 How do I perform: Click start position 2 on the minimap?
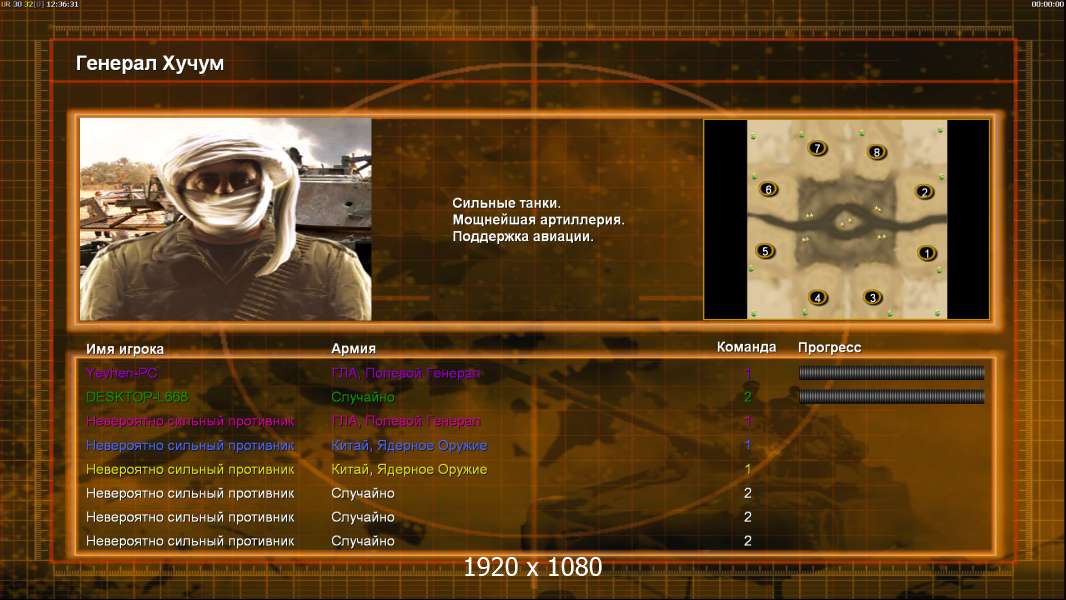(924, 192)
